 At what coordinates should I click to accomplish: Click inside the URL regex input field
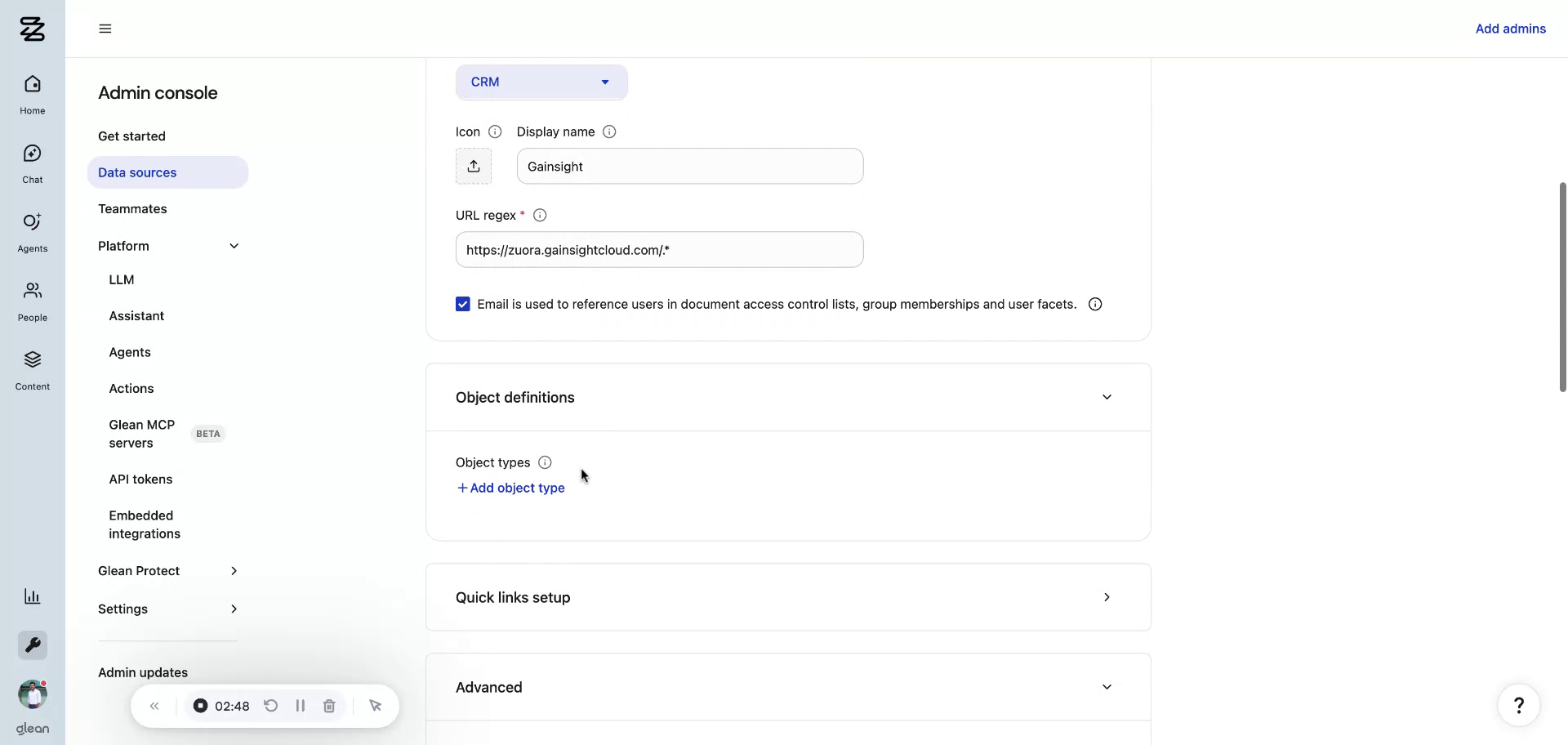tap(659, 249)
